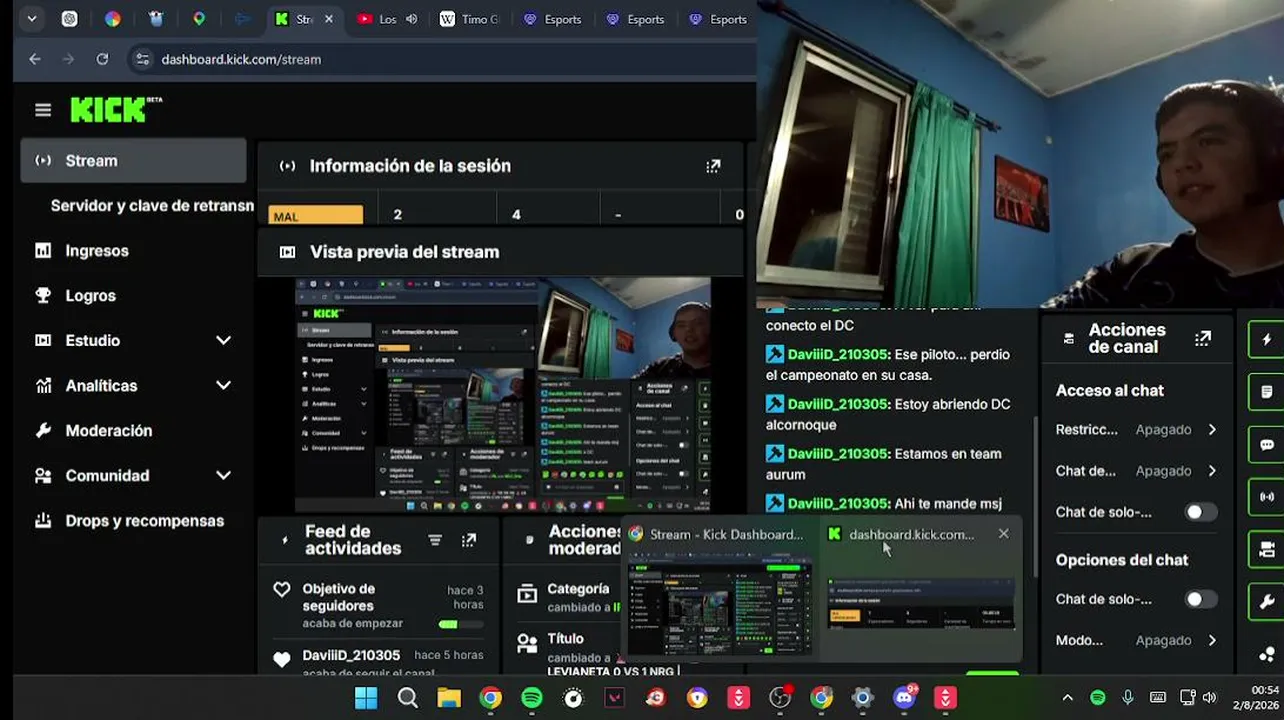This screenshot has width=1284, height=720.
Task: Open the clock showing 00:54 2/8/2026
Action: 1255,698
